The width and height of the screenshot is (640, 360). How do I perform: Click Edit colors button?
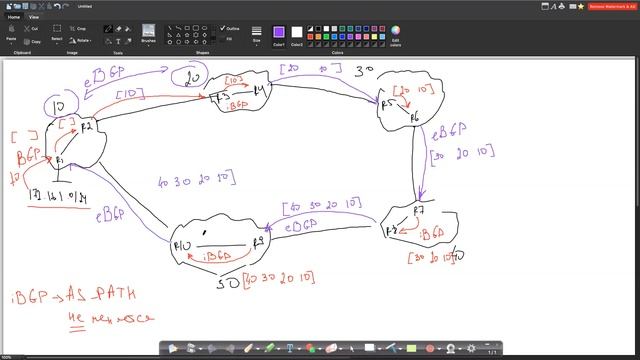point(395,36)
